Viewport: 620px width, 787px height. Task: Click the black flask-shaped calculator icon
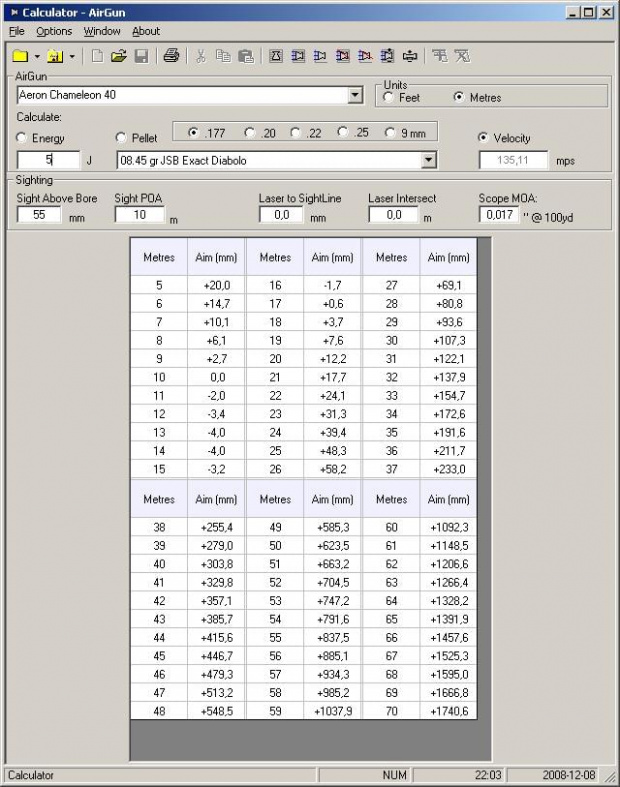click(276, 56)
